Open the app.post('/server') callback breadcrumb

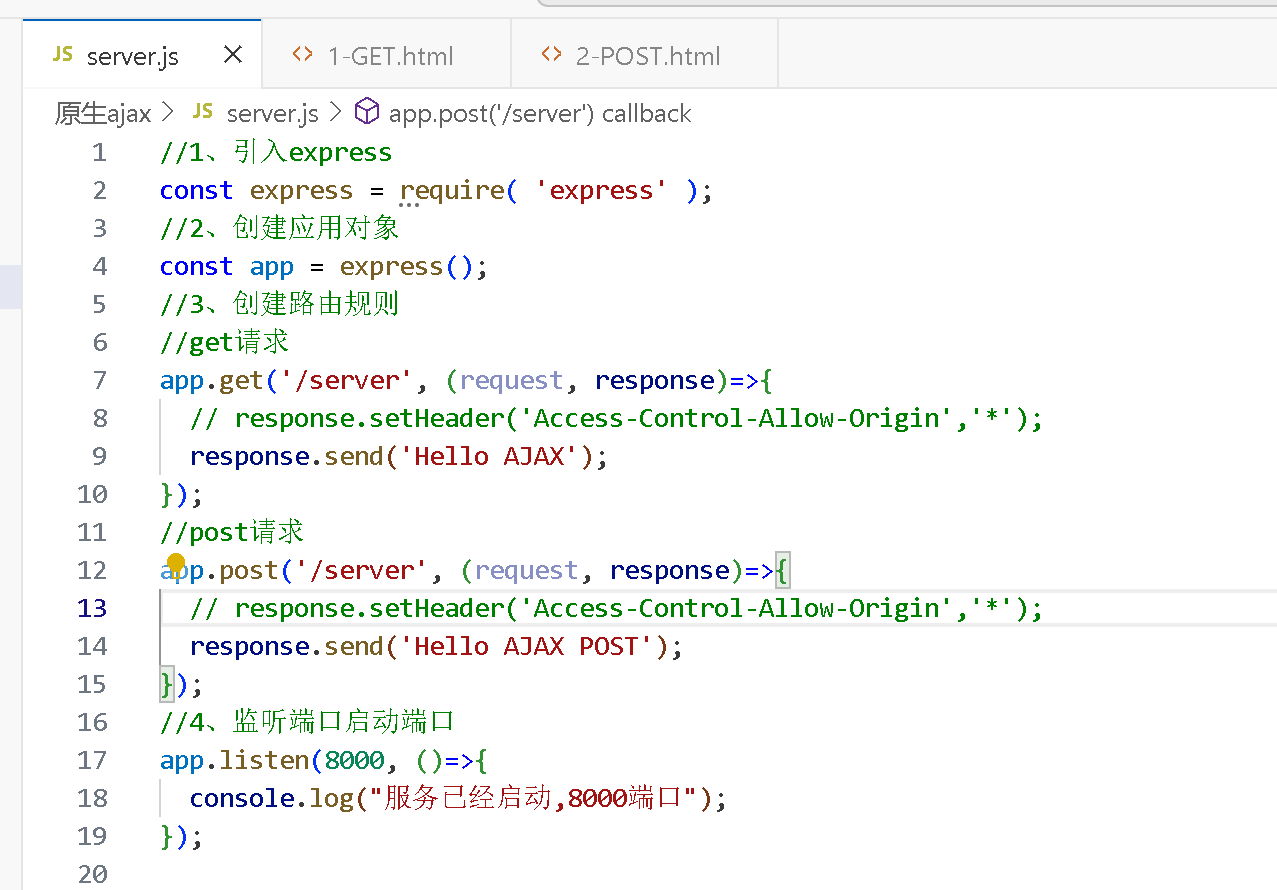pyautogui.click(x=540, y=113)
